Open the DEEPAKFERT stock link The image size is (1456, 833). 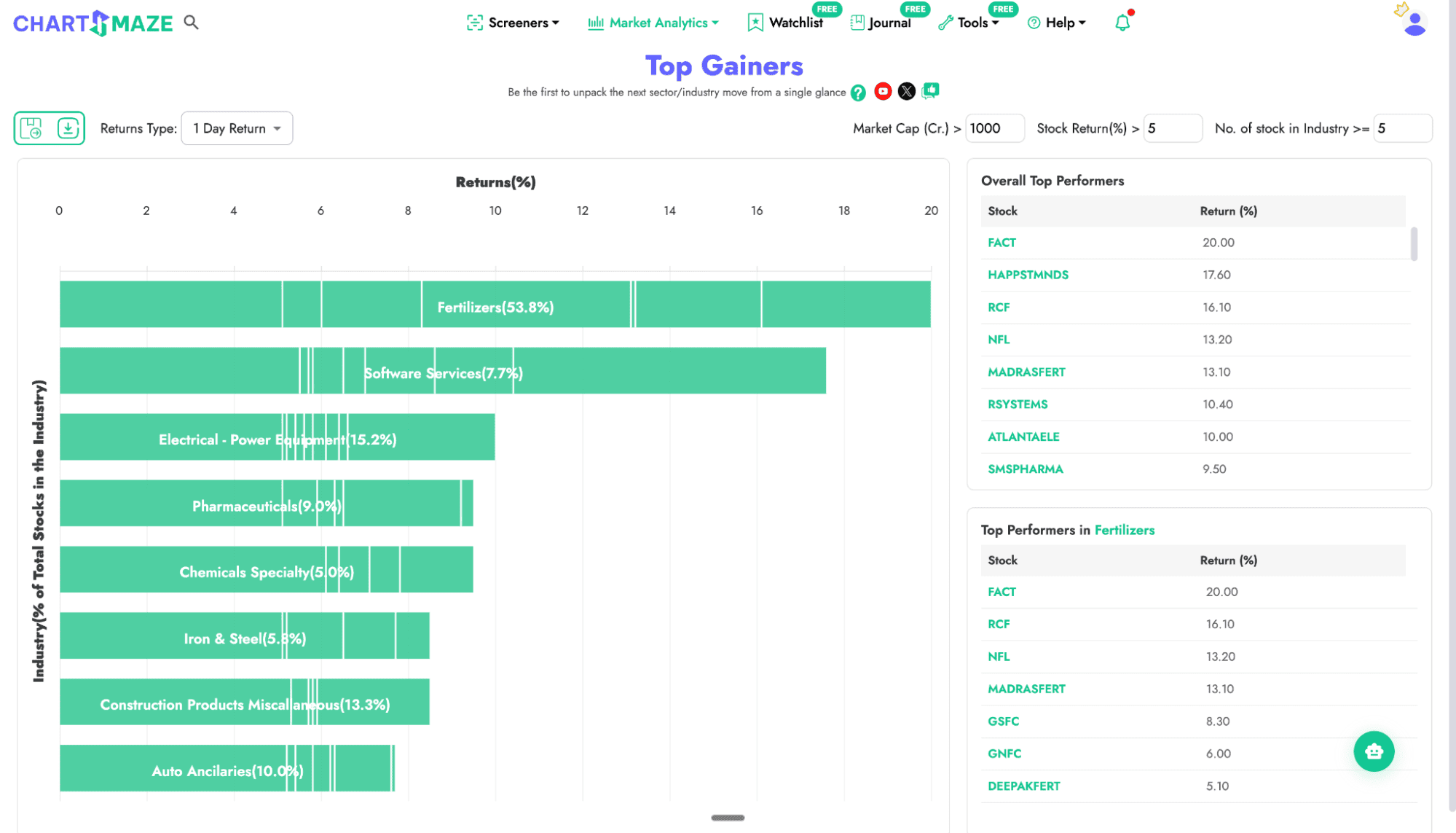tap(1023, 786)
